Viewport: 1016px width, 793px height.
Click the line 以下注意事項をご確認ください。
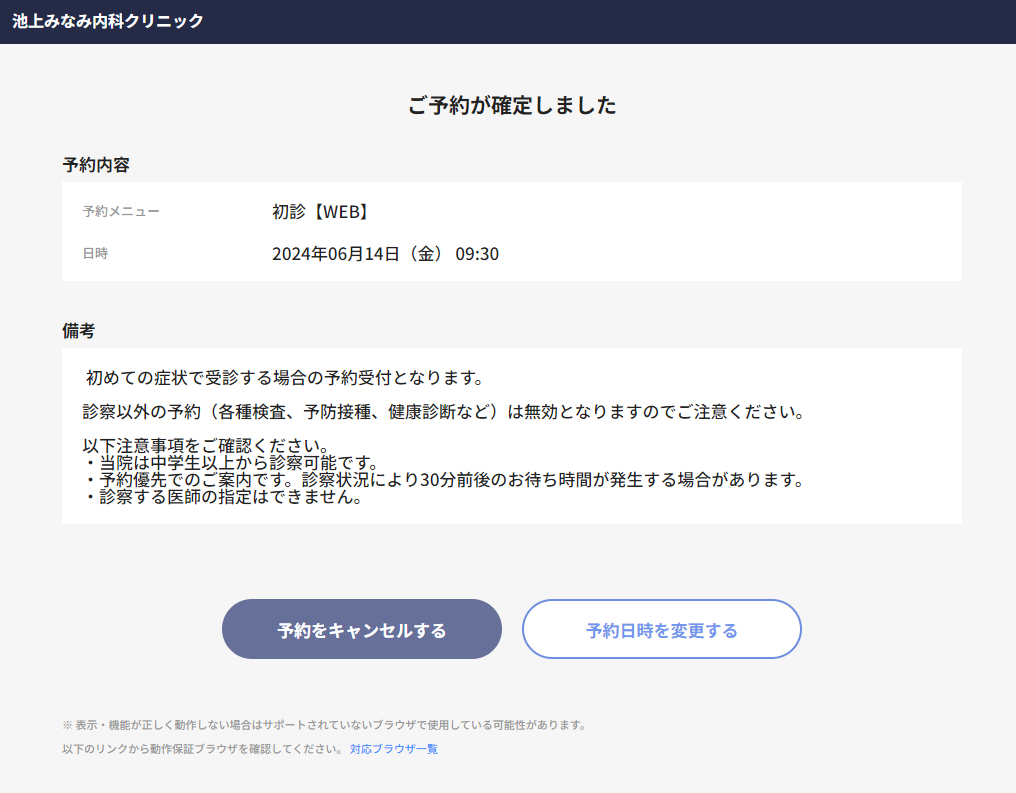[207, 446]
